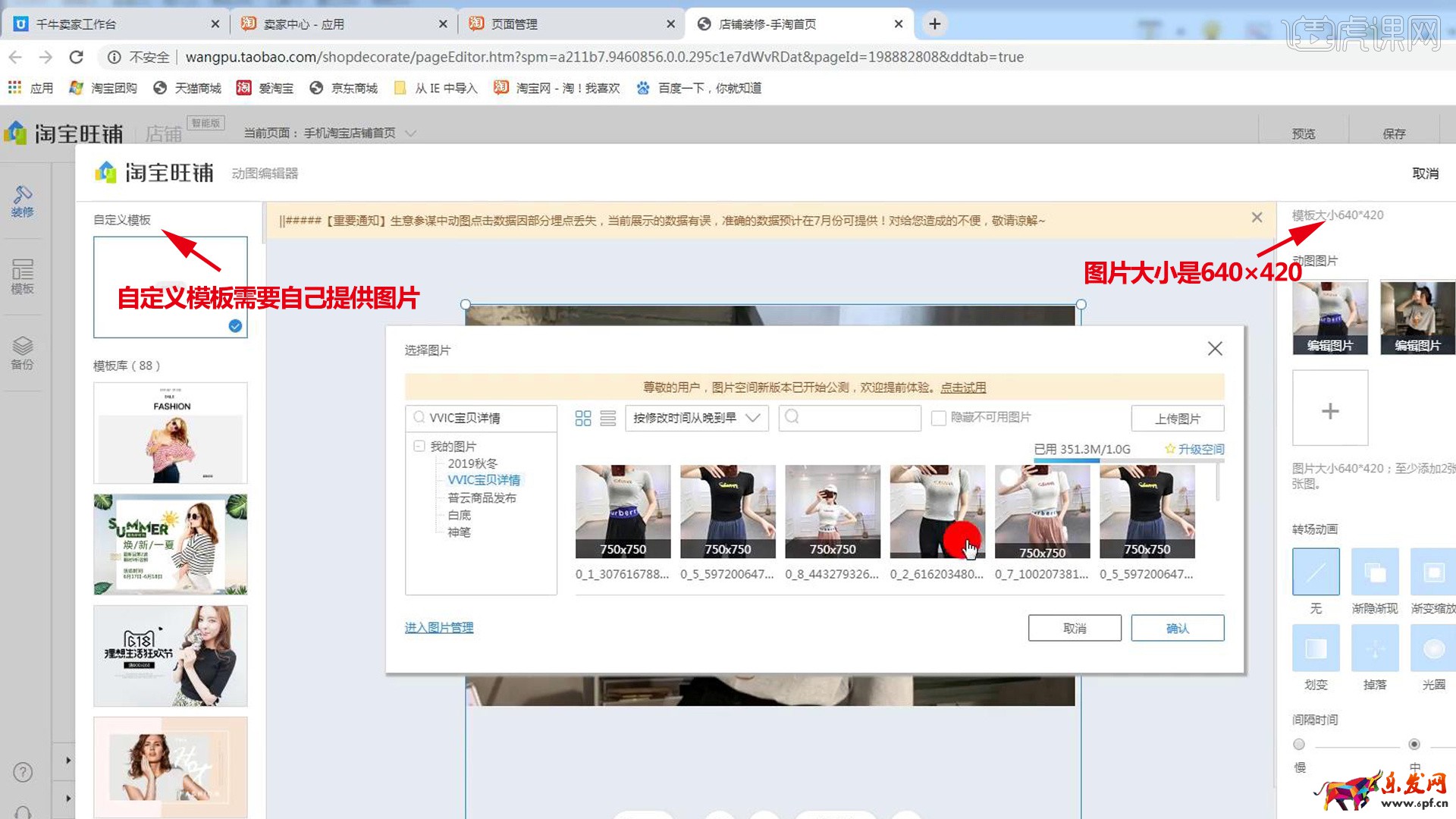Click the 上传图片 upload button
This screenshot has height=819, width=1456.
click(x=1177, y=419)
